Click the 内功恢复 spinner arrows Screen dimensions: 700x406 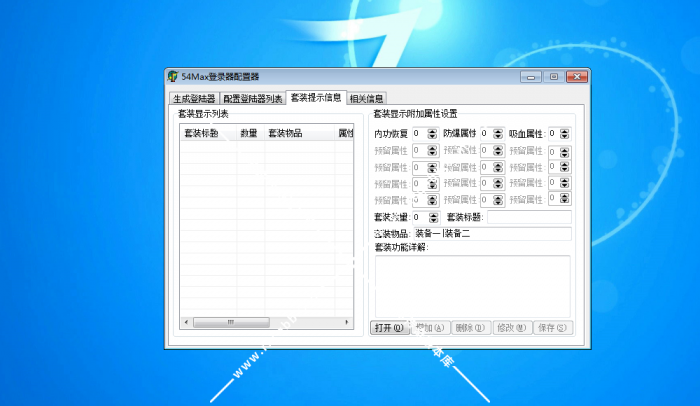coord(432,134)
